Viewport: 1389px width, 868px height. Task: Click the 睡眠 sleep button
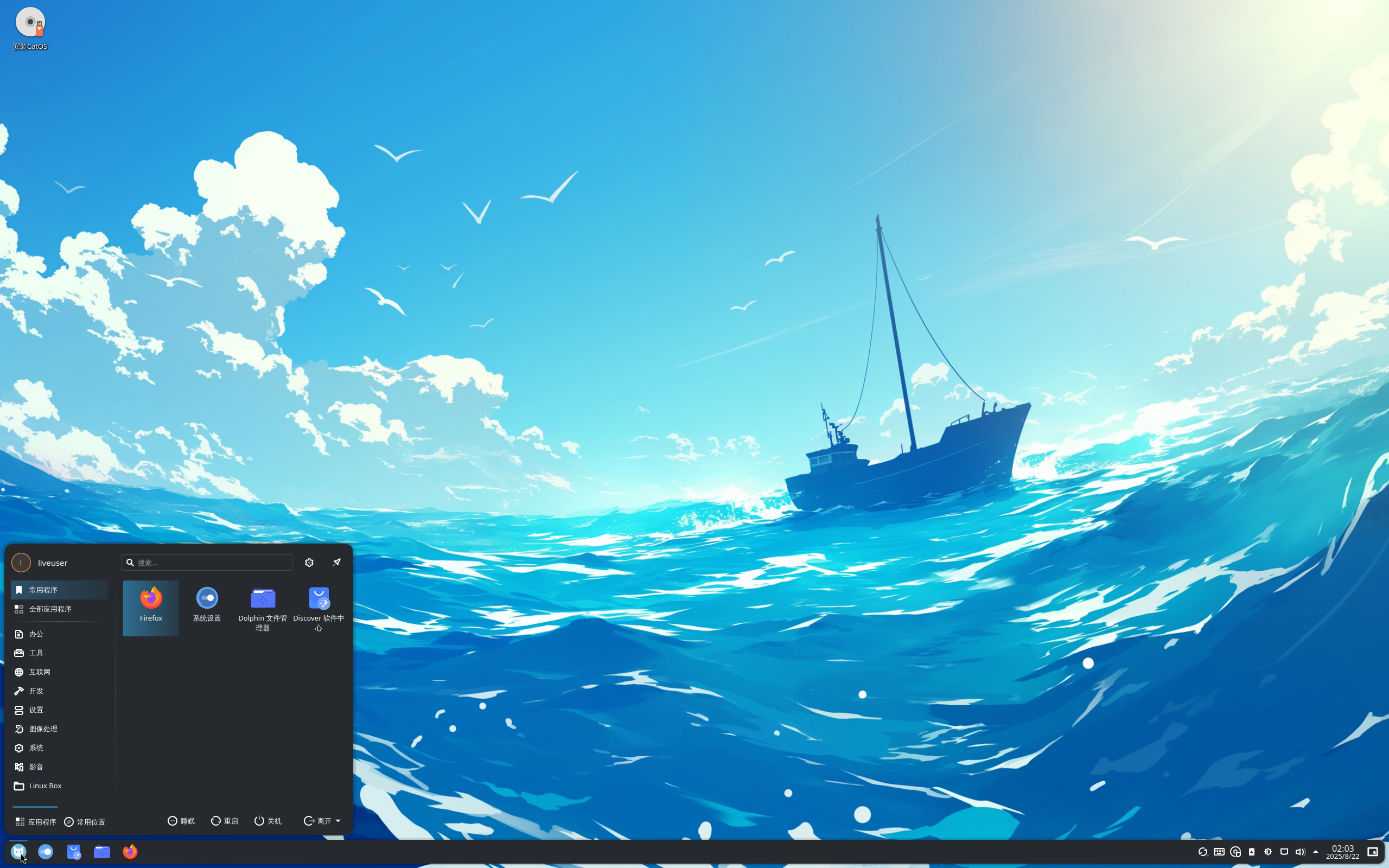tap(181, 821)
